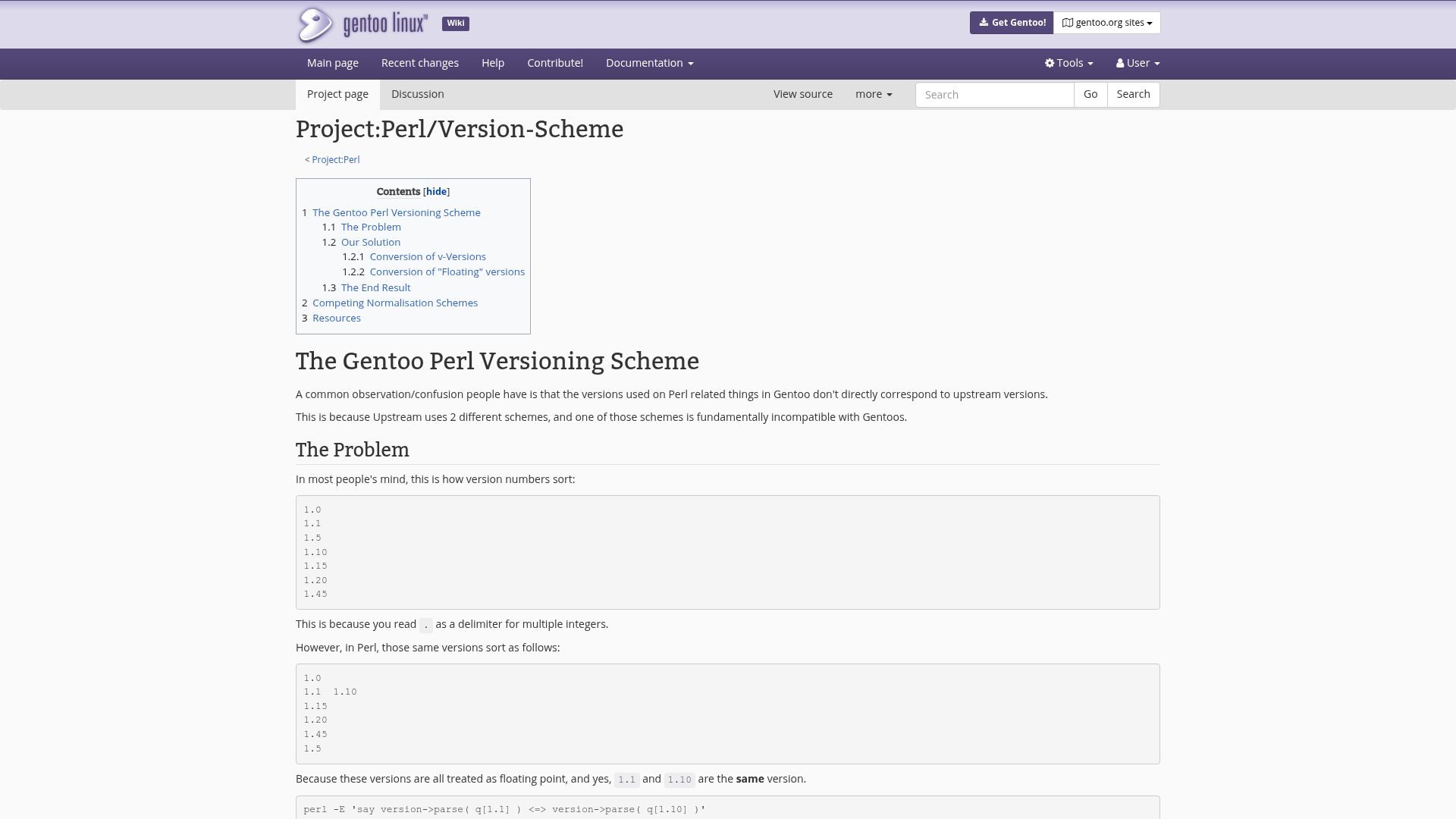Viewport: 1456px width, 819px height.
Task: Click the Search button
Action: click(1133, 95)
